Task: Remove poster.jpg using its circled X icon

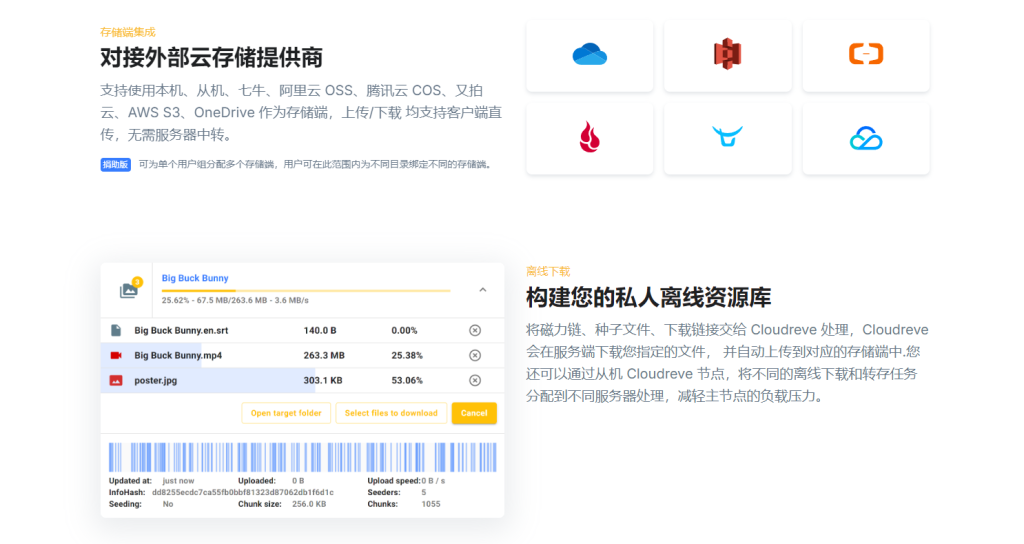Action: coord(475,380)
